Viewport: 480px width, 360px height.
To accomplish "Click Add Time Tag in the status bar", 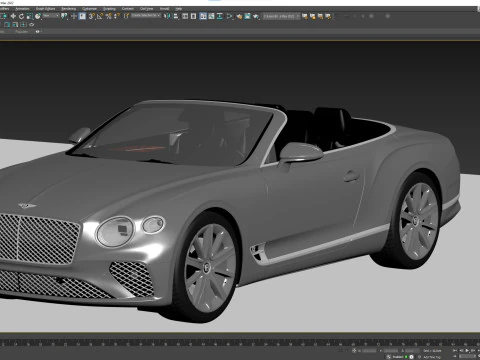I will point(432,357).
